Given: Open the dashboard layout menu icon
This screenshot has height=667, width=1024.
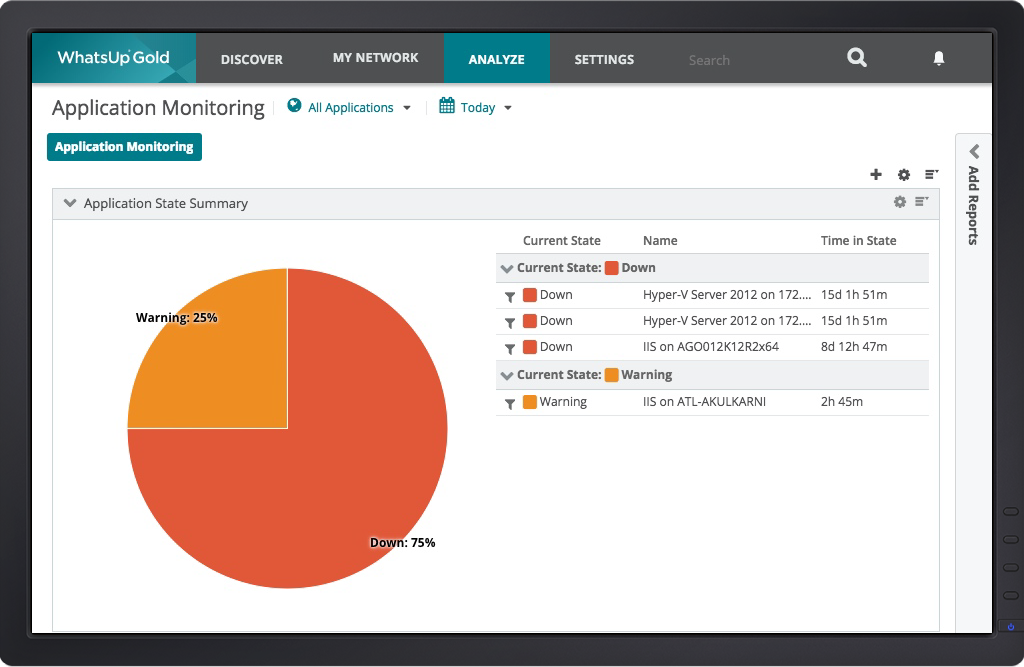Looking at the screenshot, I should pyautogui.click(x=932, y=174).
